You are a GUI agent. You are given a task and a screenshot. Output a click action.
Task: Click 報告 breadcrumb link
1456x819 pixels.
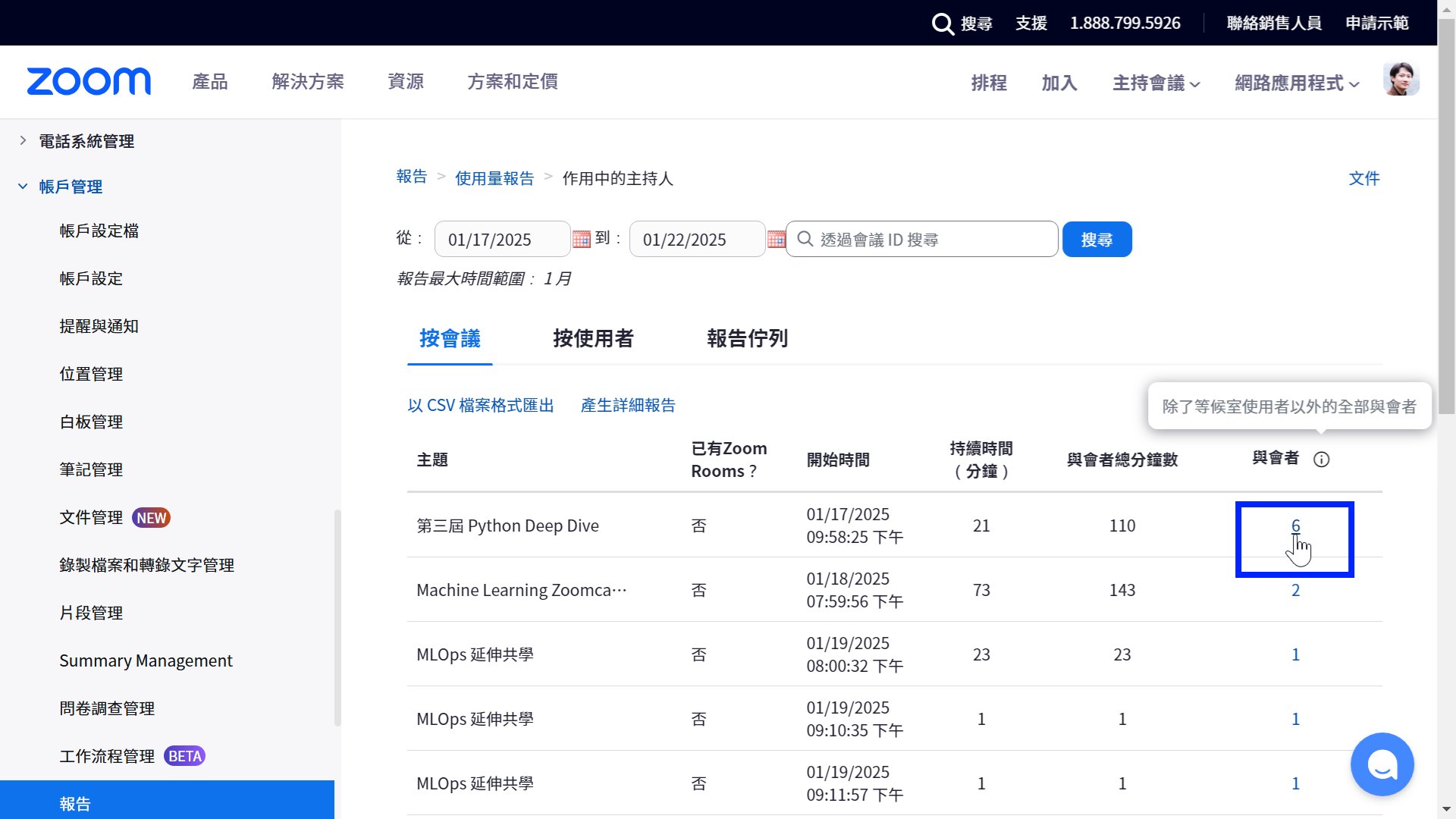pos(412,177)
